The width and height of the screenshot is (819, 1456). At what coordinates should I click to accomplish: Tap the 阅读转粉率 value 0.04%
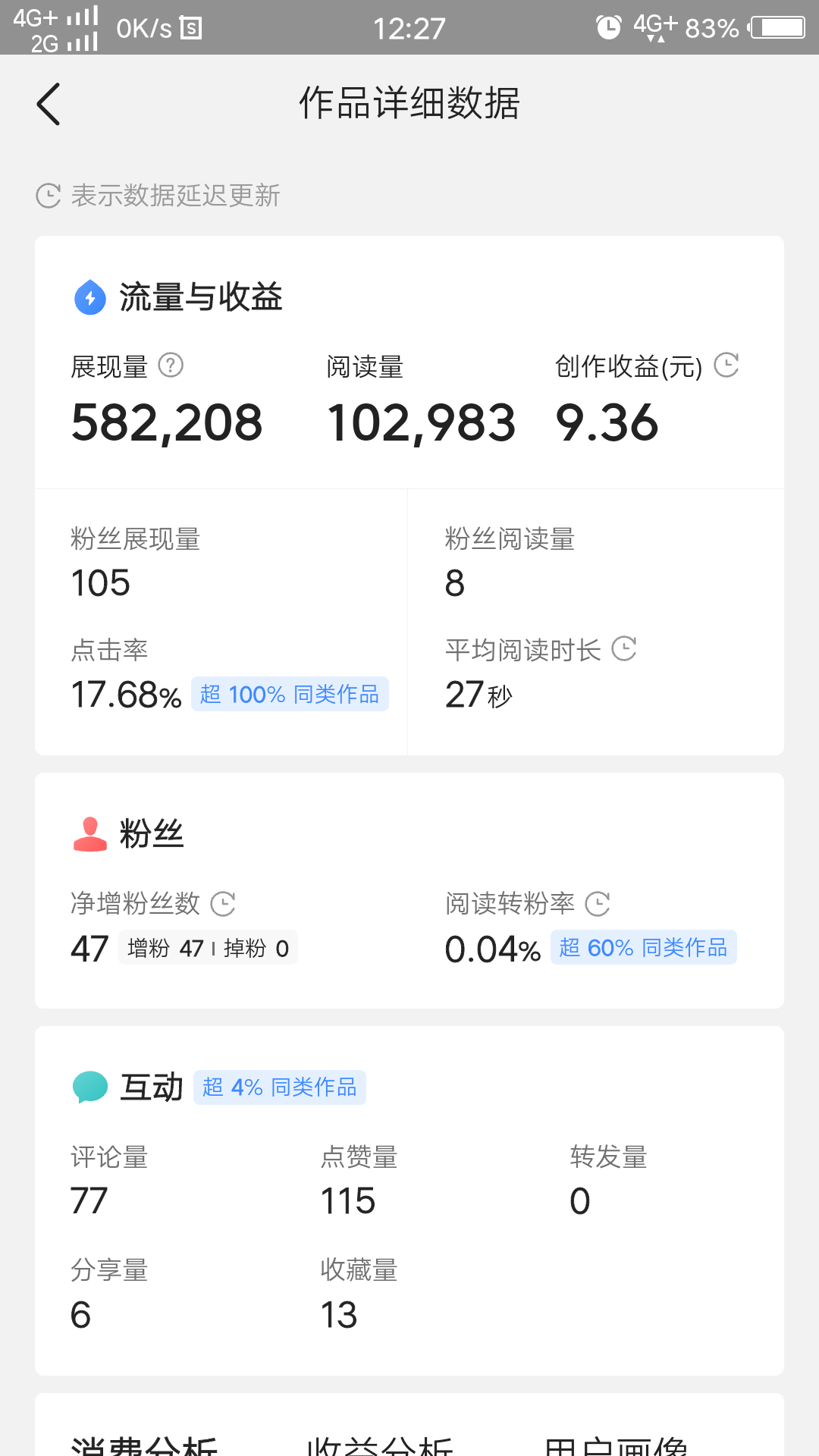[x=493, y=949]
